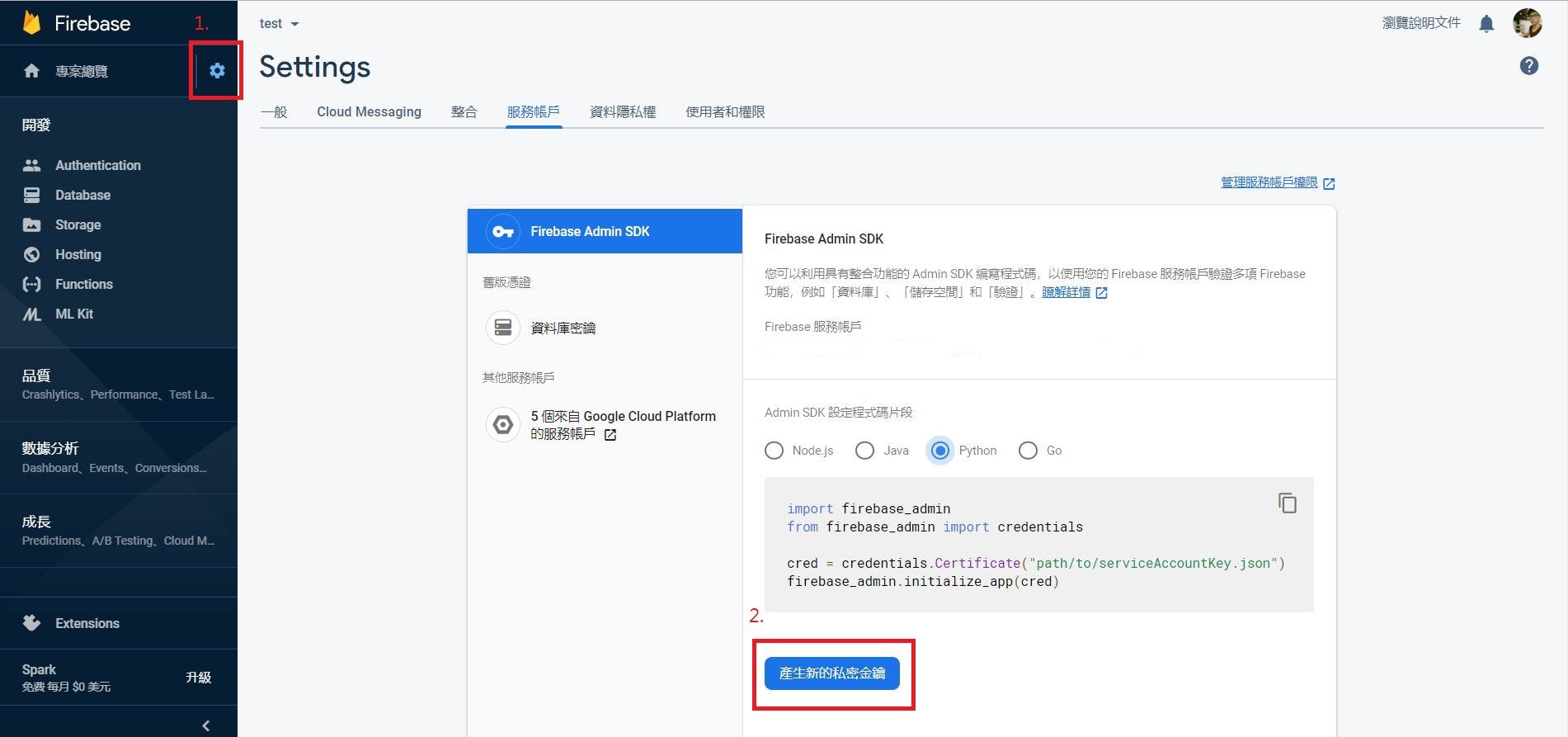Open the 管理服務帳戶權限 link
Screen dimensions: 1568x737
[1269, 182]
